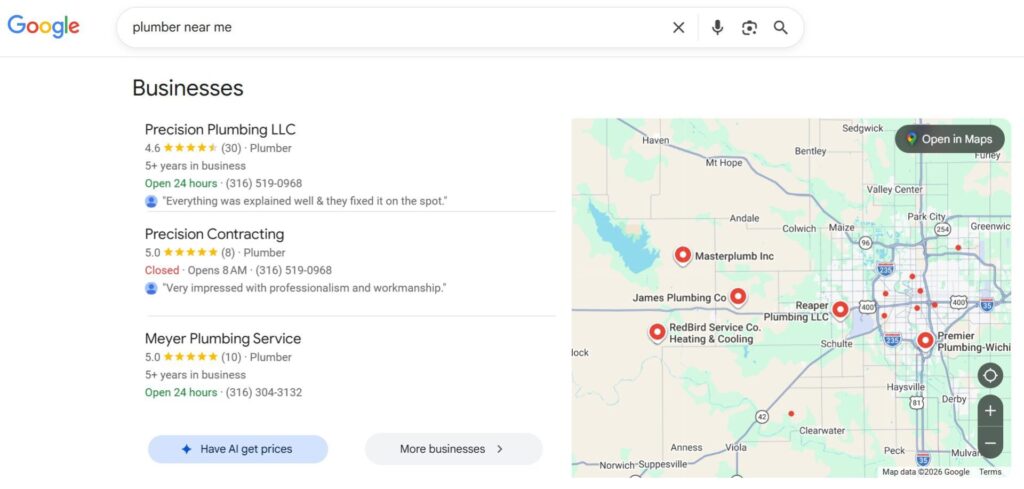
Task: Click the small red dot near Clearwater
Action: click(x=791, y=413)
